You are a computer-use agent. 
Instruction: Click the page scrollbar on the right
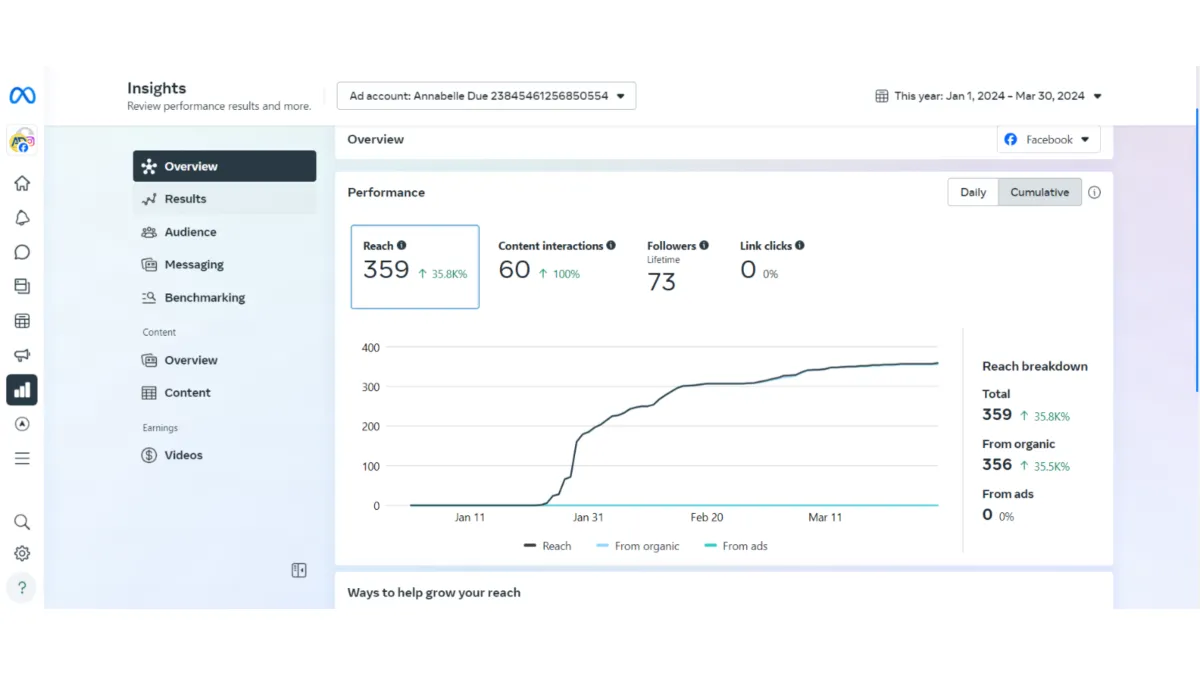tap(1196, 250)
